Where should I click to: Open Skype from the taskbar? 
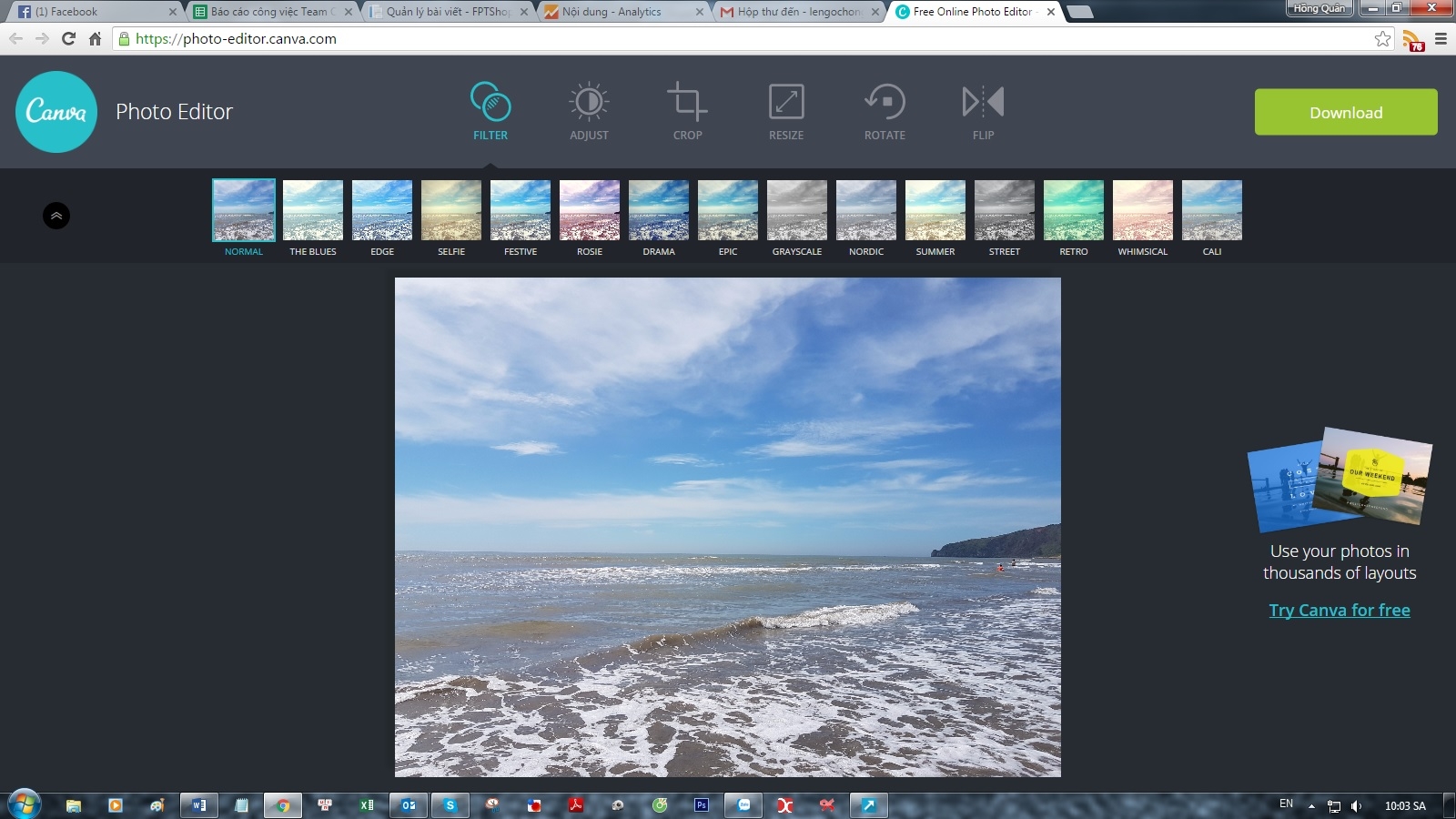(450, 804)
